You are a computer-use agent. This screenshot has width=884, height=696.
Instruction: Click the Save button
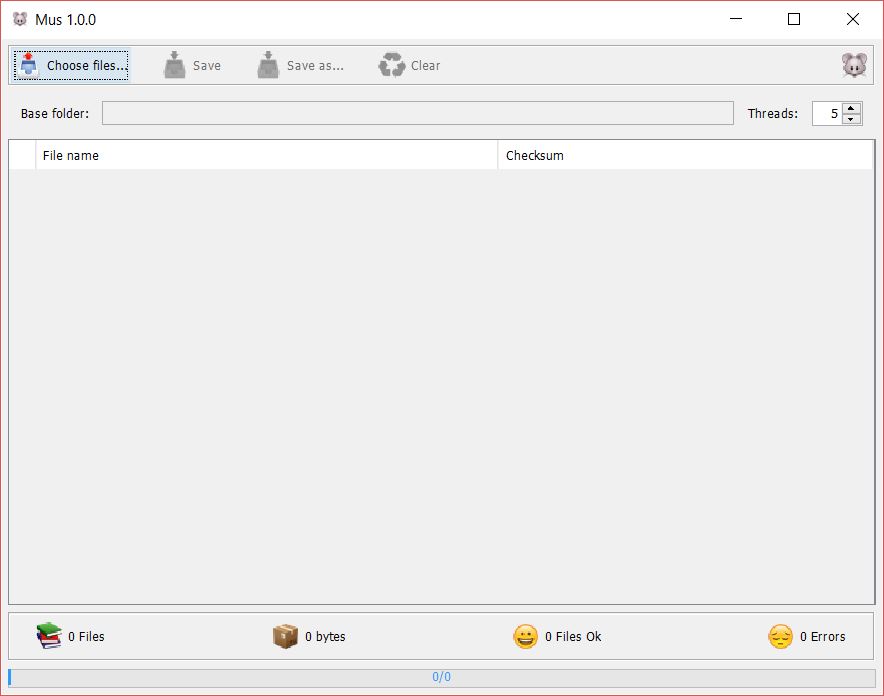pyautogui.click(x=192, y=65)
